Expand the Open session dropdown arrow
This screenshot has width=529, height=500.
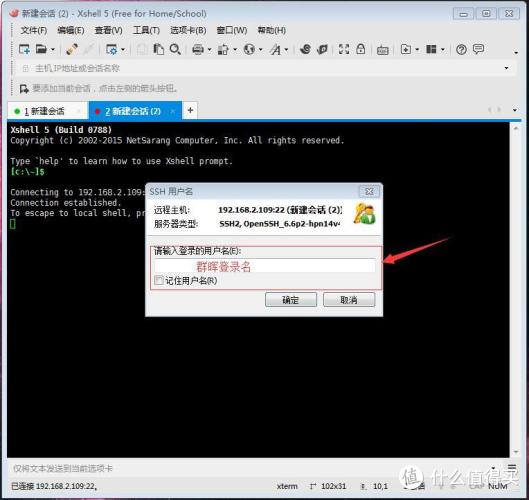point(53,50)
